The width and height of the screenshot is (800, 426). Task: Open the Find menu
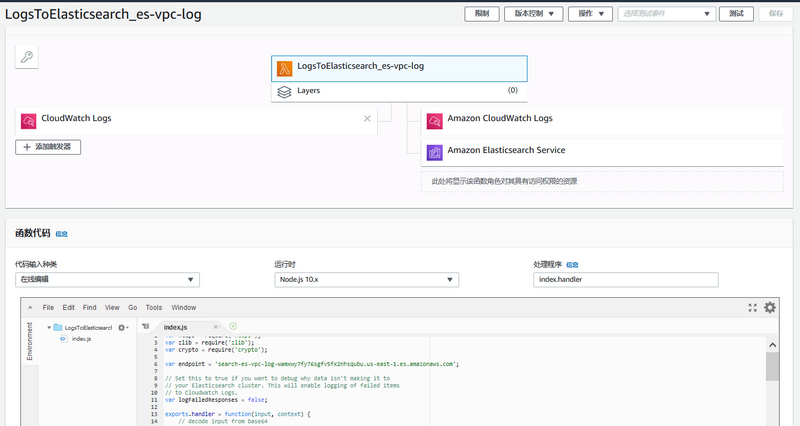tap(89, 308)
